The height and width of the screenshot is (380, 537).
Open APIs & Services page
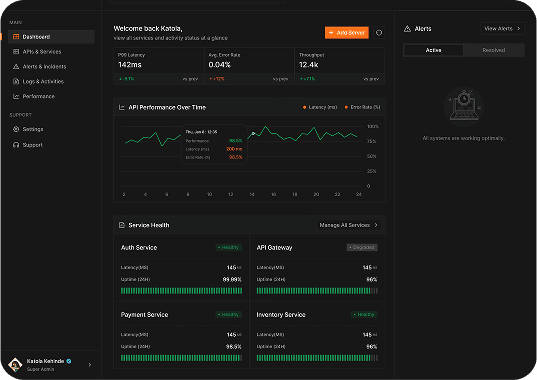pos(51,52)
